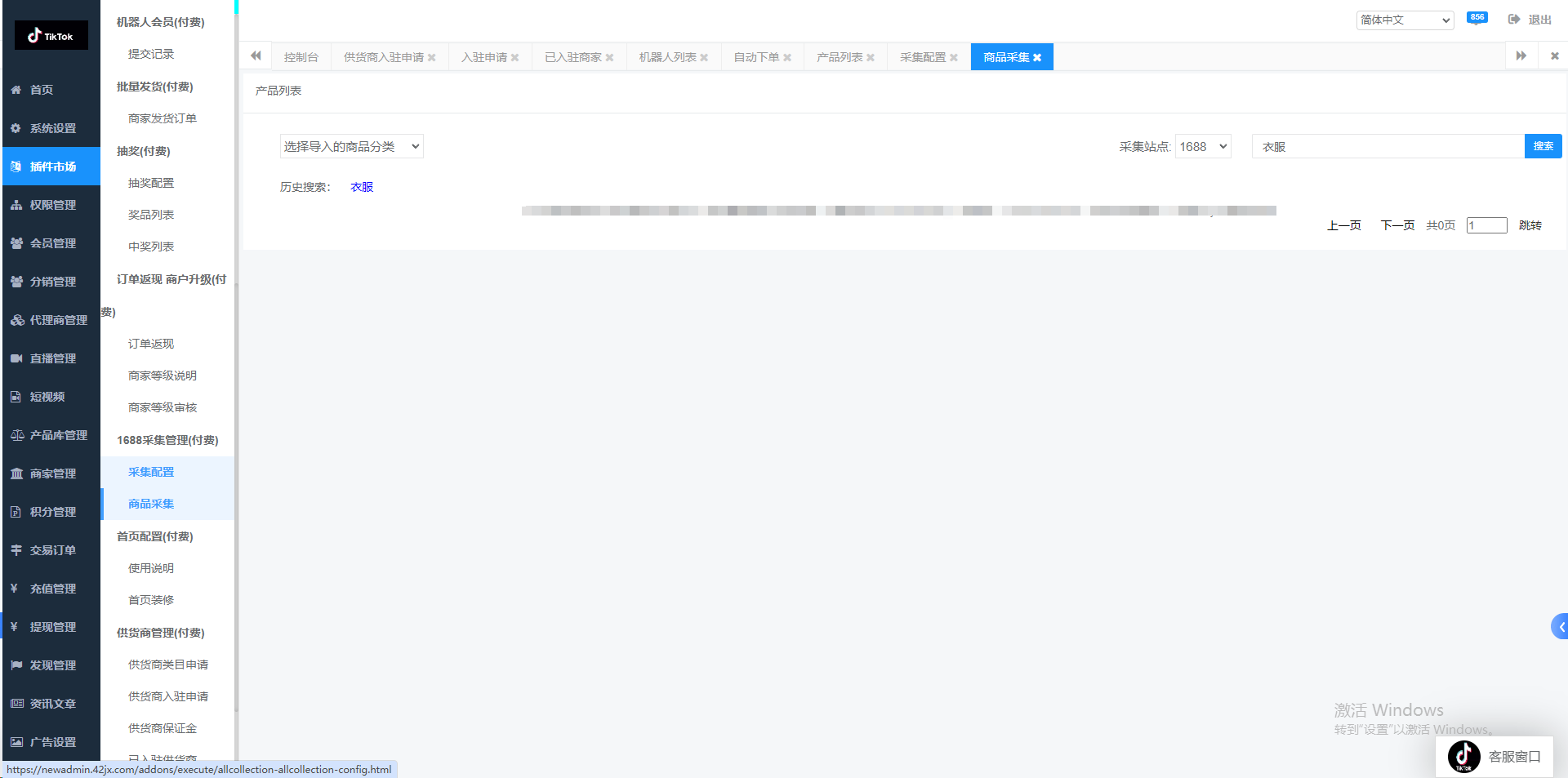Click the 搜索 search button
Screen dimensions: 1568x778
1543,145
